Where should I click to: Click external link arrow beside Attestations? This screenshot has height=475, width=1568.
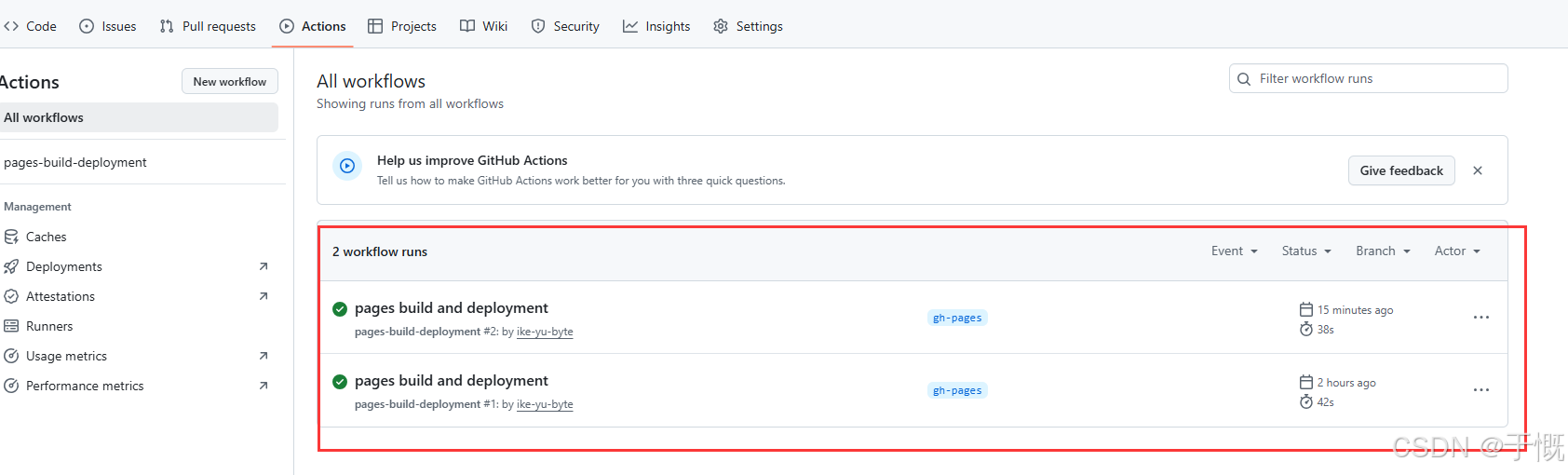pyautogui.click(x=264, y=296)
